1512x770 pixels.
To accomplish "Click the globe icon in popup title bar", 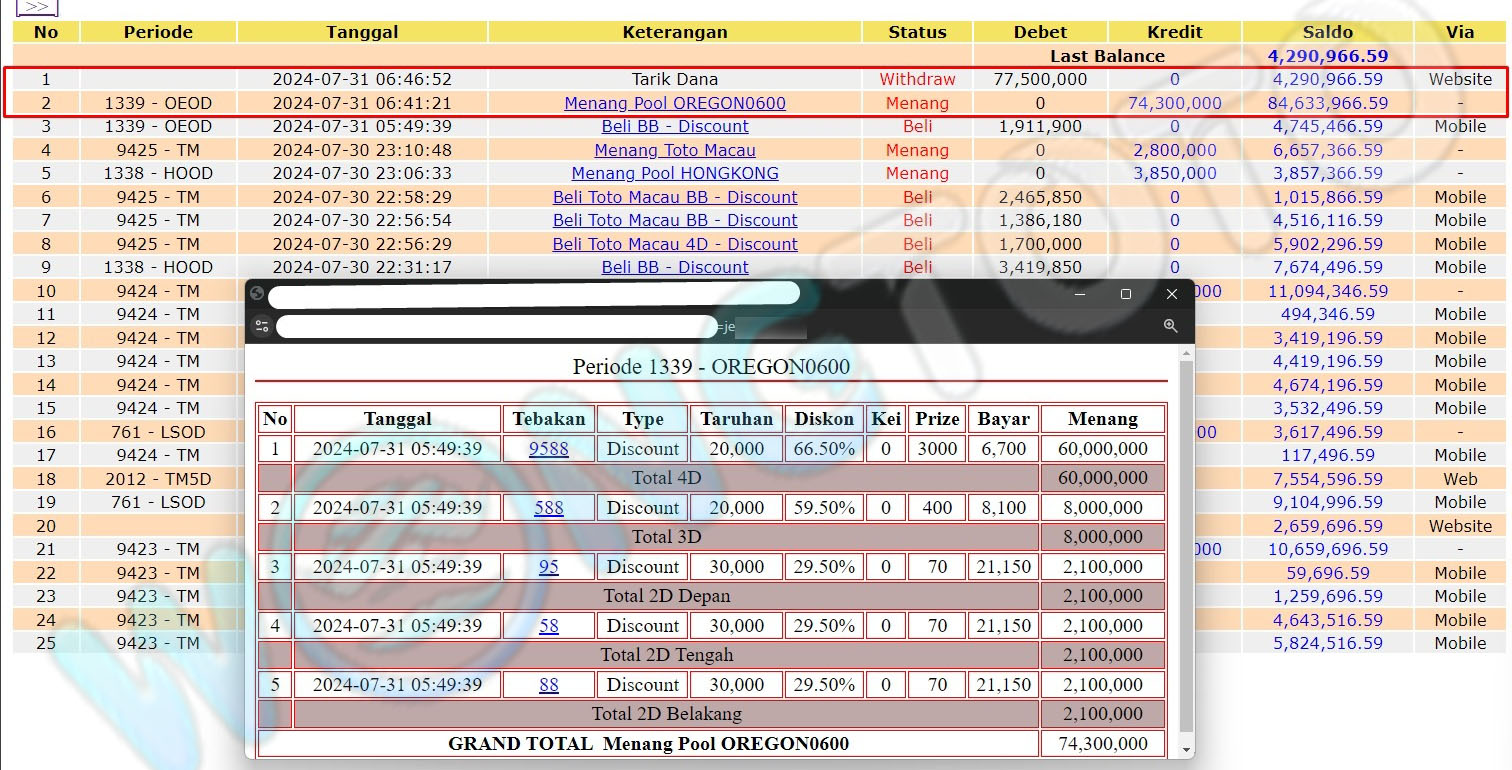I will (x=257, y=294).
